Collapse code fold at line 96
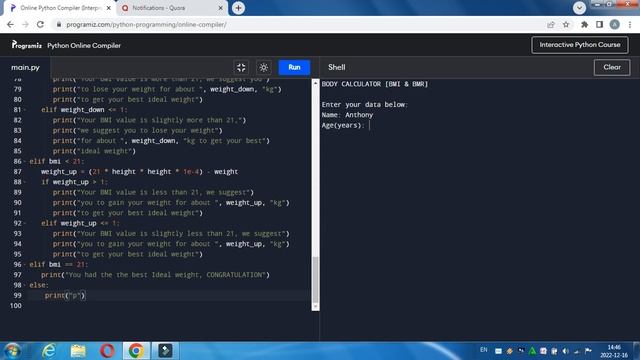The image size is (640, 360). point(24,264)
